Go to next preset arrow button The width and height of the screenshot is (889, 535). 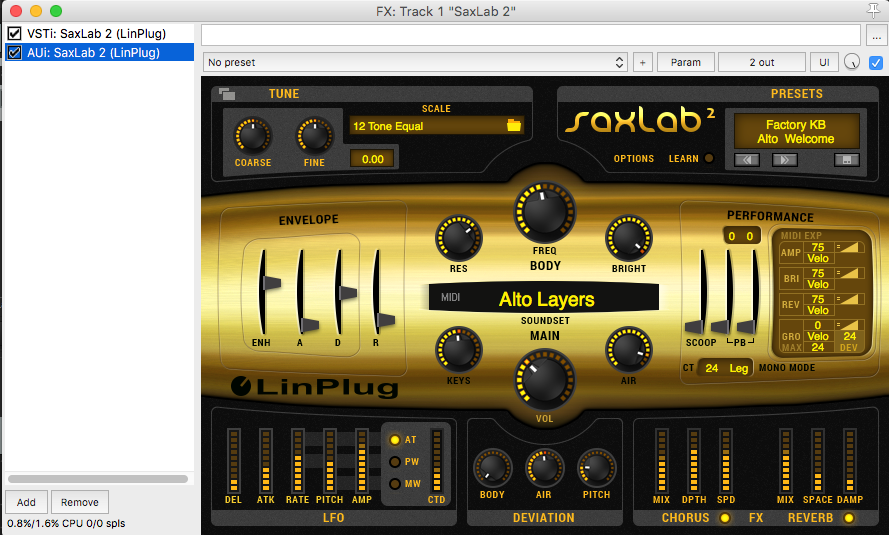(785, 160)
